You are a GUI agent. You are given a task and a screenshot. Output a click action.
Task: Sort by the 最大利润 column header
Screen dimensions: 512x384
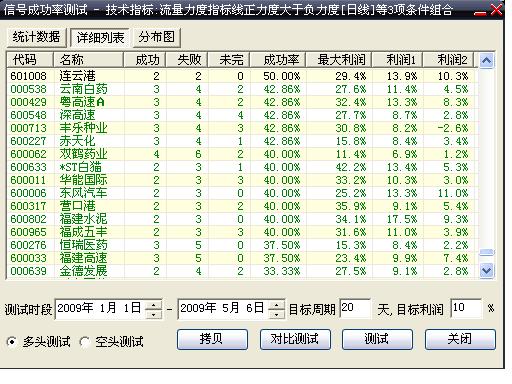coord(339,60)
